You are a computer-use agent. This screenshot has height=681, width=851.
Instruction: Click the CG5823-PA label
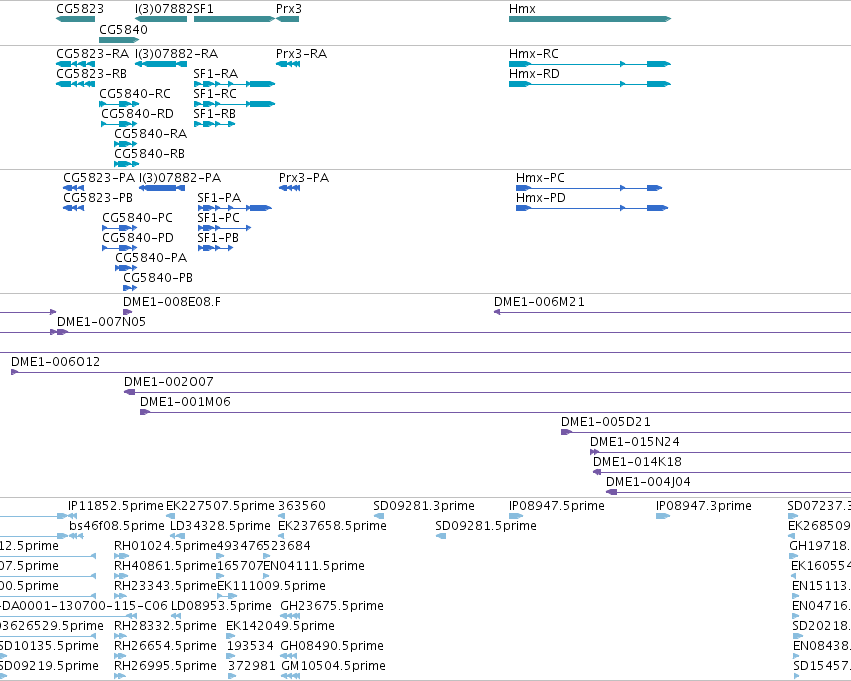99,178
